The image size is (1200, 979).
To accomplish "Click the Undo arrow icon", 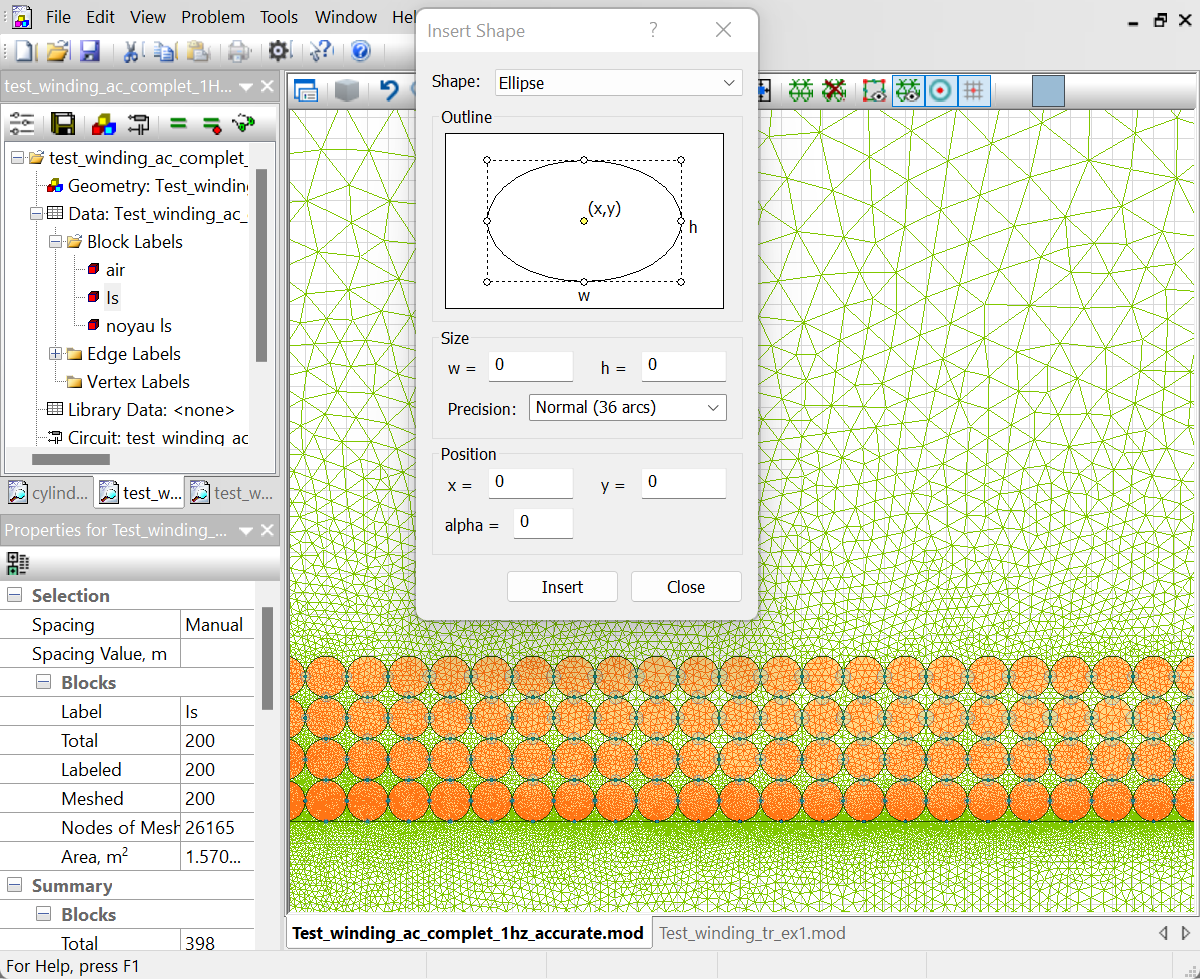I will click(390, 91).
